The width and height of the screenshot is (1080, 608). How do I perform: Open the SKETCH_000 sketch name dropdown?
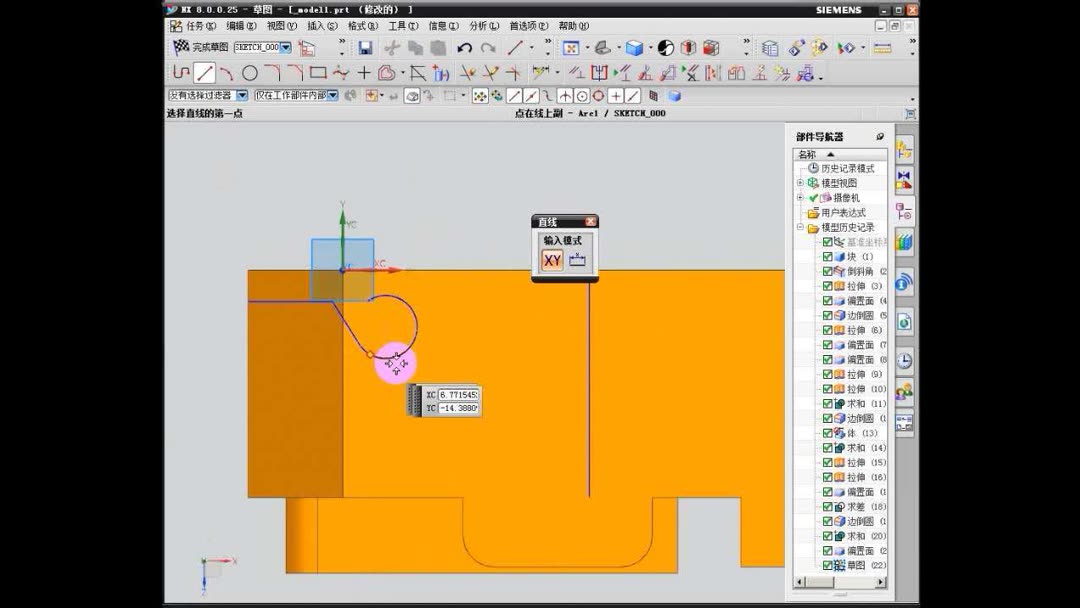[x=285, y=46]
